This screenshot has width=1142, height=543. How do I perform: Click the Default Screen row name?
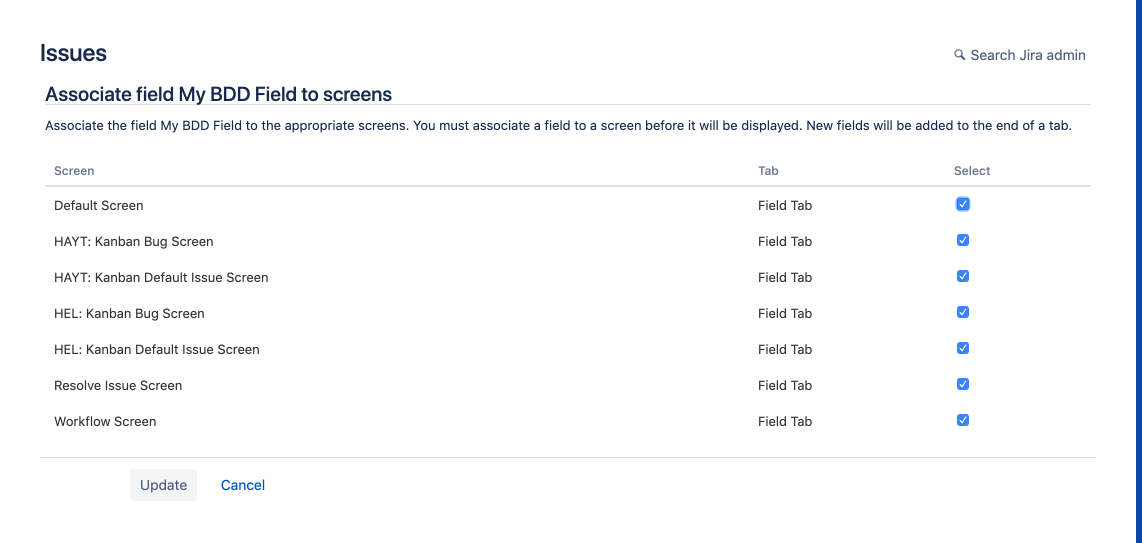tap(99, 205)
